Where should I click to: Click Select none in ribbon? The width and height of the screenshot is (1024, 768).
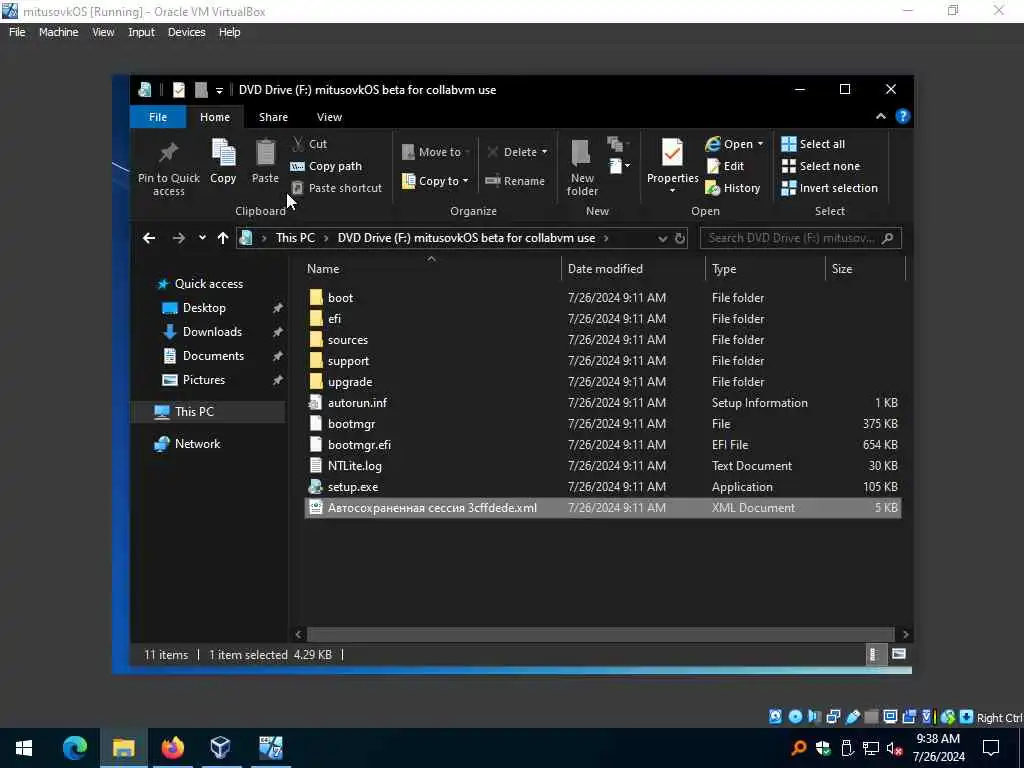[821, 166]
